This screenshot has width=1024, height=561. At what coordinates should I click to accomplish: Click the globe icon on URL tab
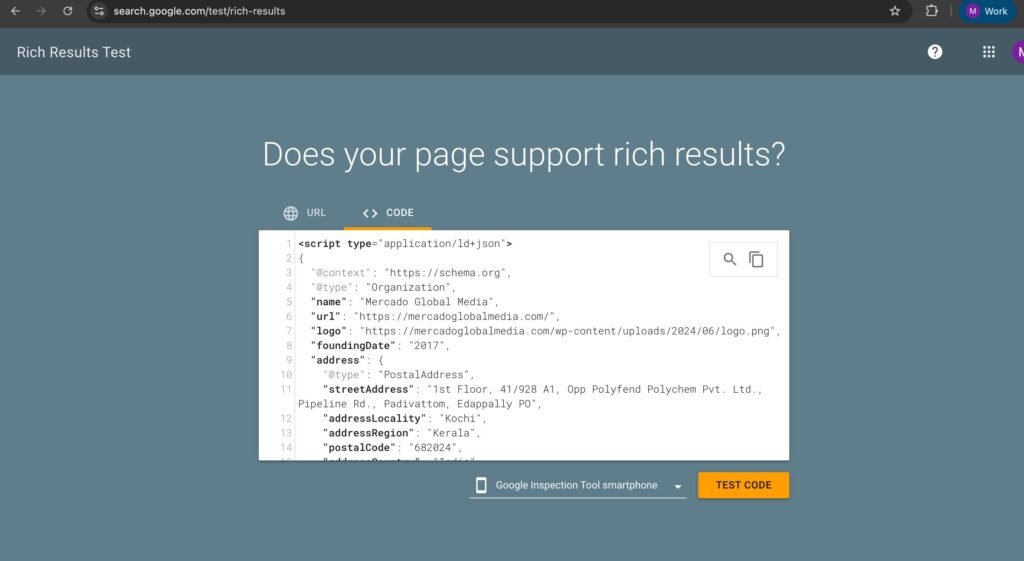[x=291, y=213]
